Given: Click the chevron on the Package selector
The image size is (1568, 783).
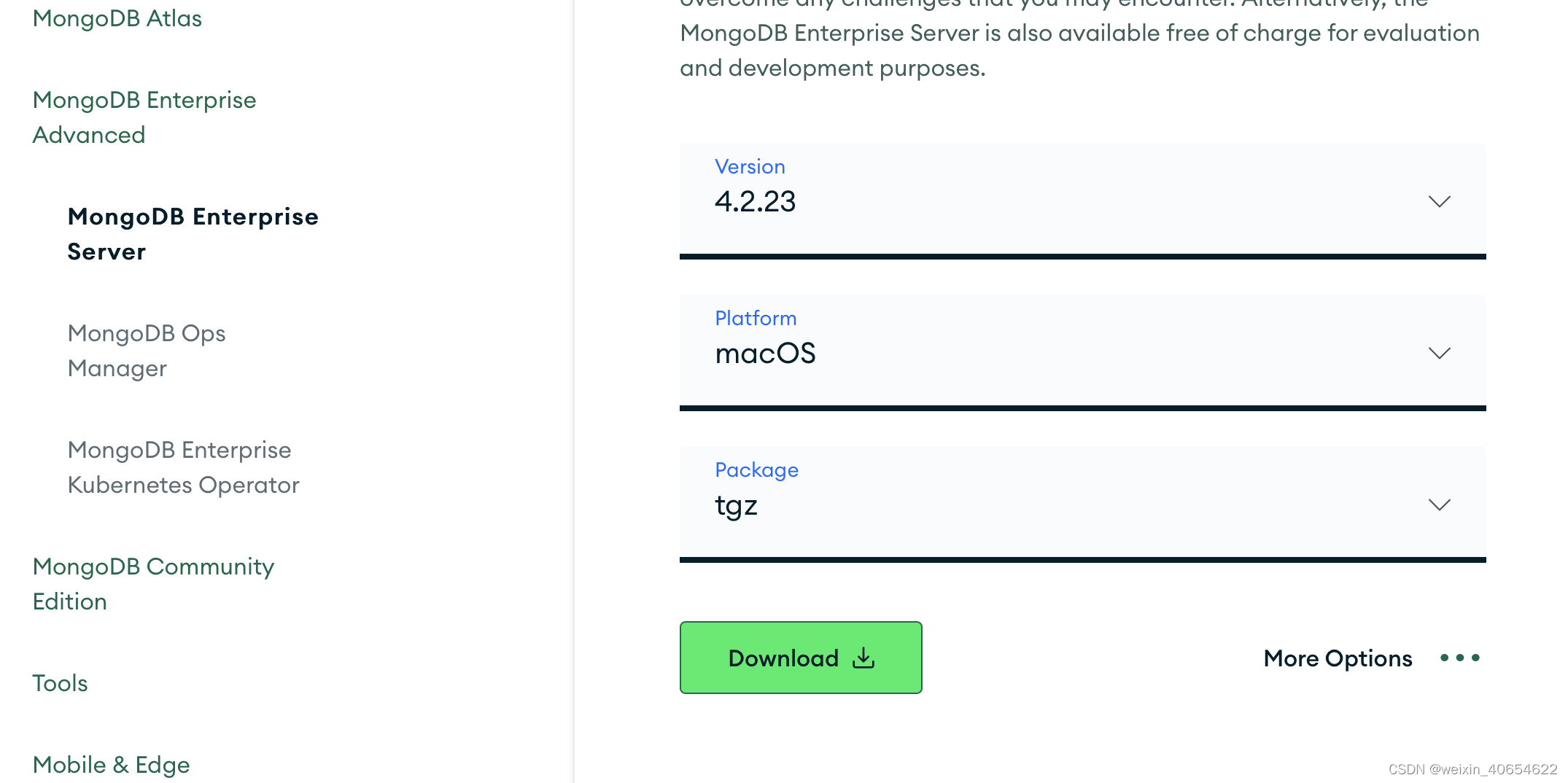Looking at the screenshot, I should 1439,505.
